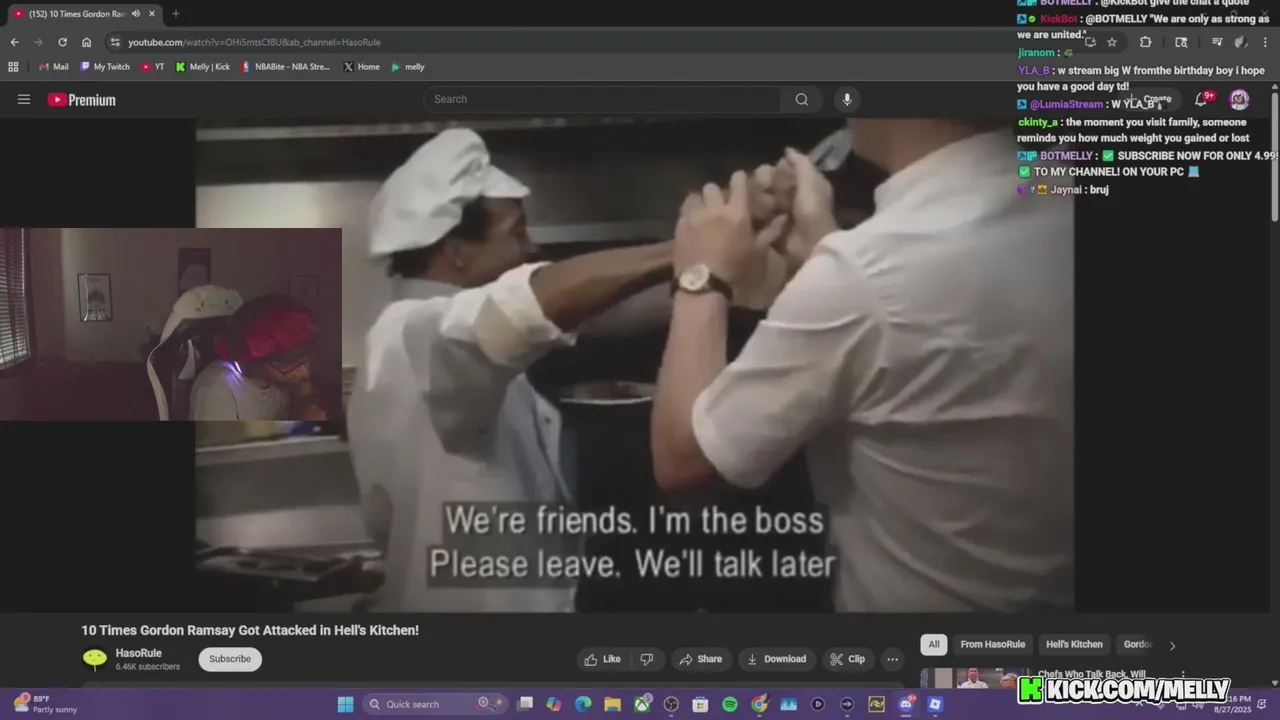Open the YouTube hamburger guide menu

tap(24, 99)
